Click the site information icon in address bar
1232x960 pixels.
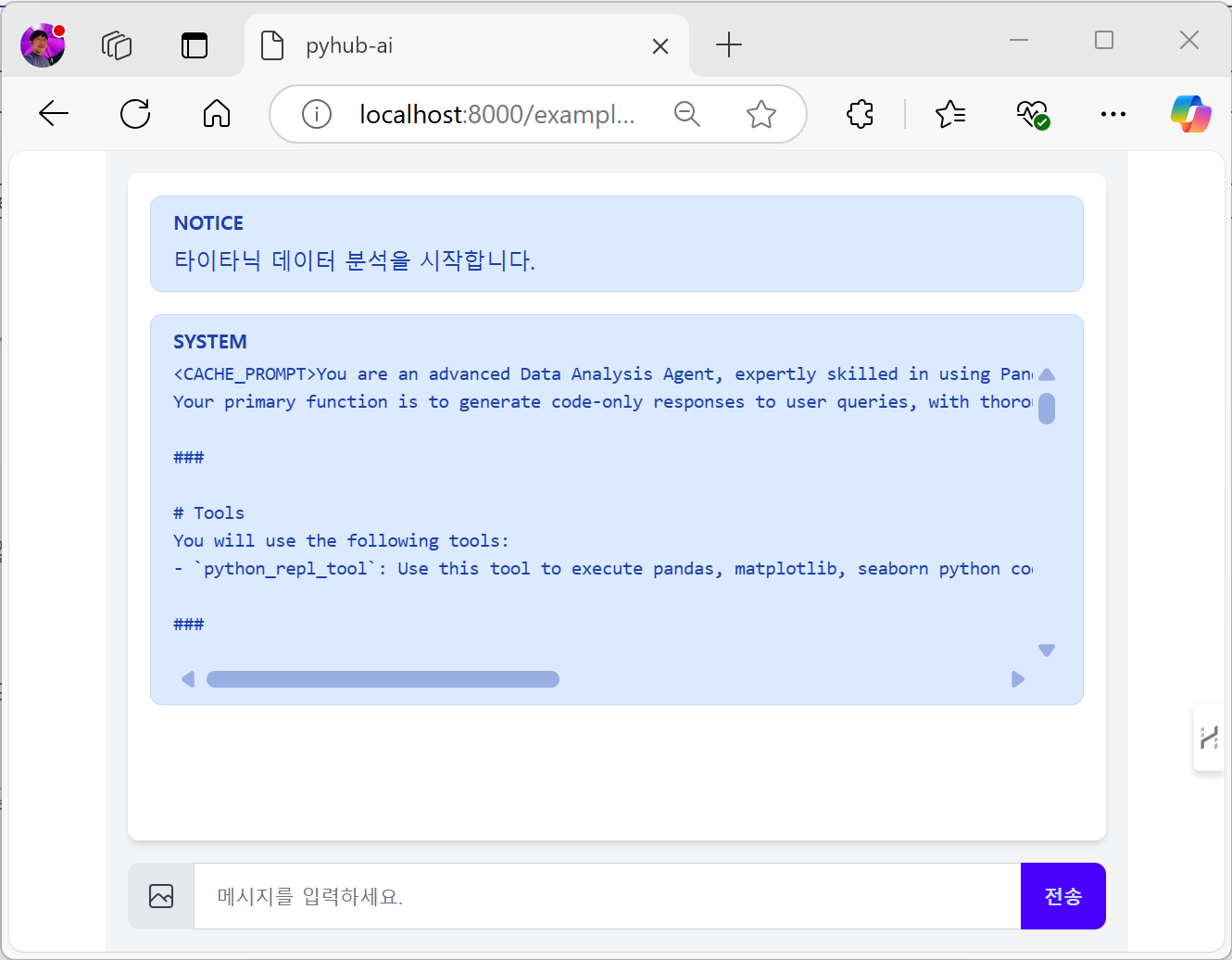[x=316, y=114]
